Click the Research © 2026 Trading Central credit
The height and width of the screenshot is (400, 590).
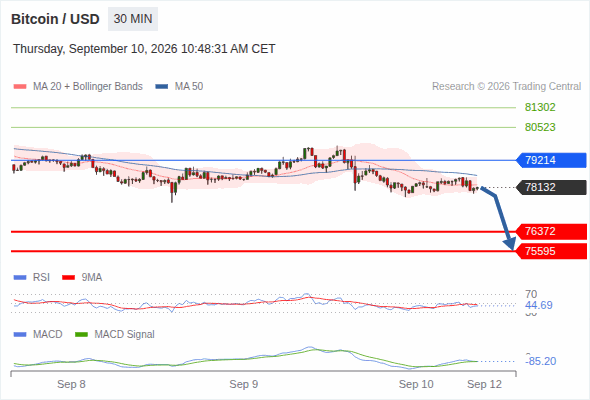tap(506, 87)
